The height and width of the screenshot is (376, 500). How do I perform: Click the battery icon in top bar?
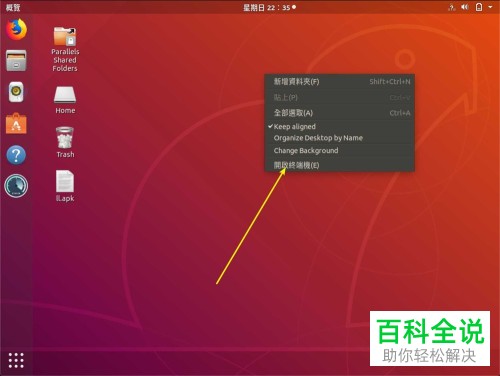tap(479, 7)
